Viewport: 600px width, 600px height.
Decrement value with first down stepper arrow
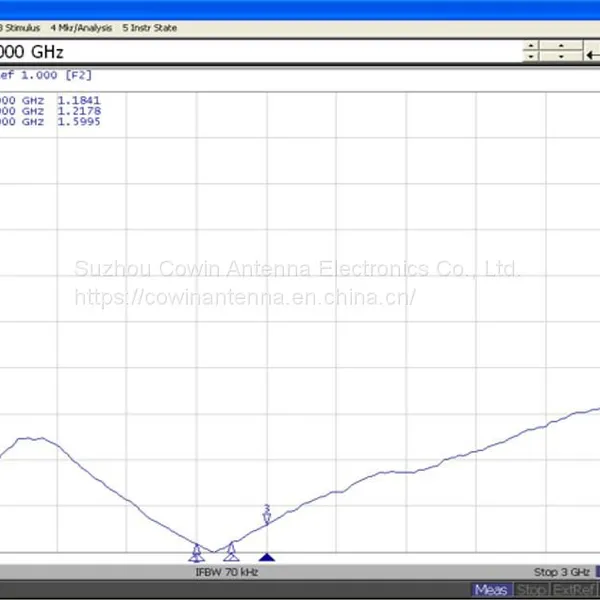[531, 56]
